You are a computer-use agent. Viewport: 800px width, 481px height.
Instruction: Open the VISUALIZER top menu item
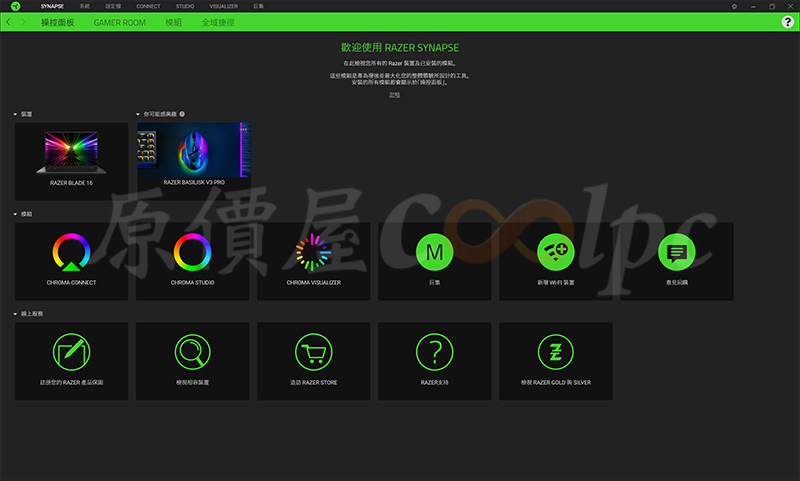223,7
